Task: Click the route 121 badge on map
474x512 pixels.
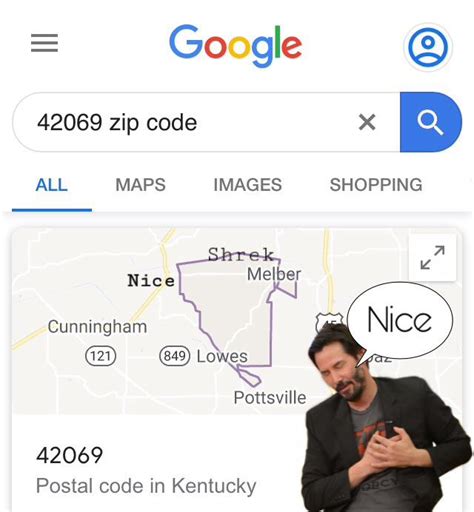Action: click(101, 356)
